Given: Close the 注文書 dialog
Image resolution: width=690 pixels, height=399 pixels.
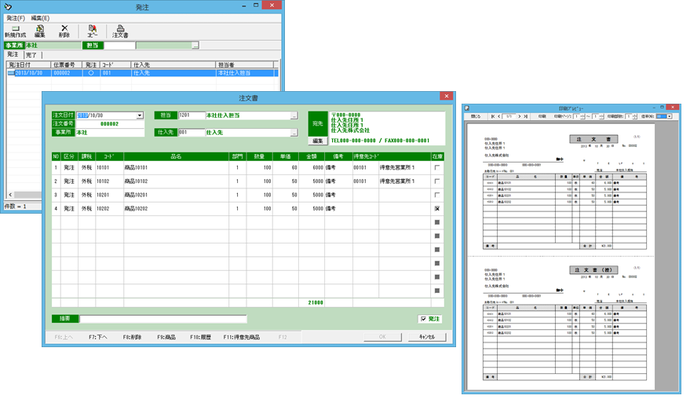Looking at the screenshot, I should point(446,96).
